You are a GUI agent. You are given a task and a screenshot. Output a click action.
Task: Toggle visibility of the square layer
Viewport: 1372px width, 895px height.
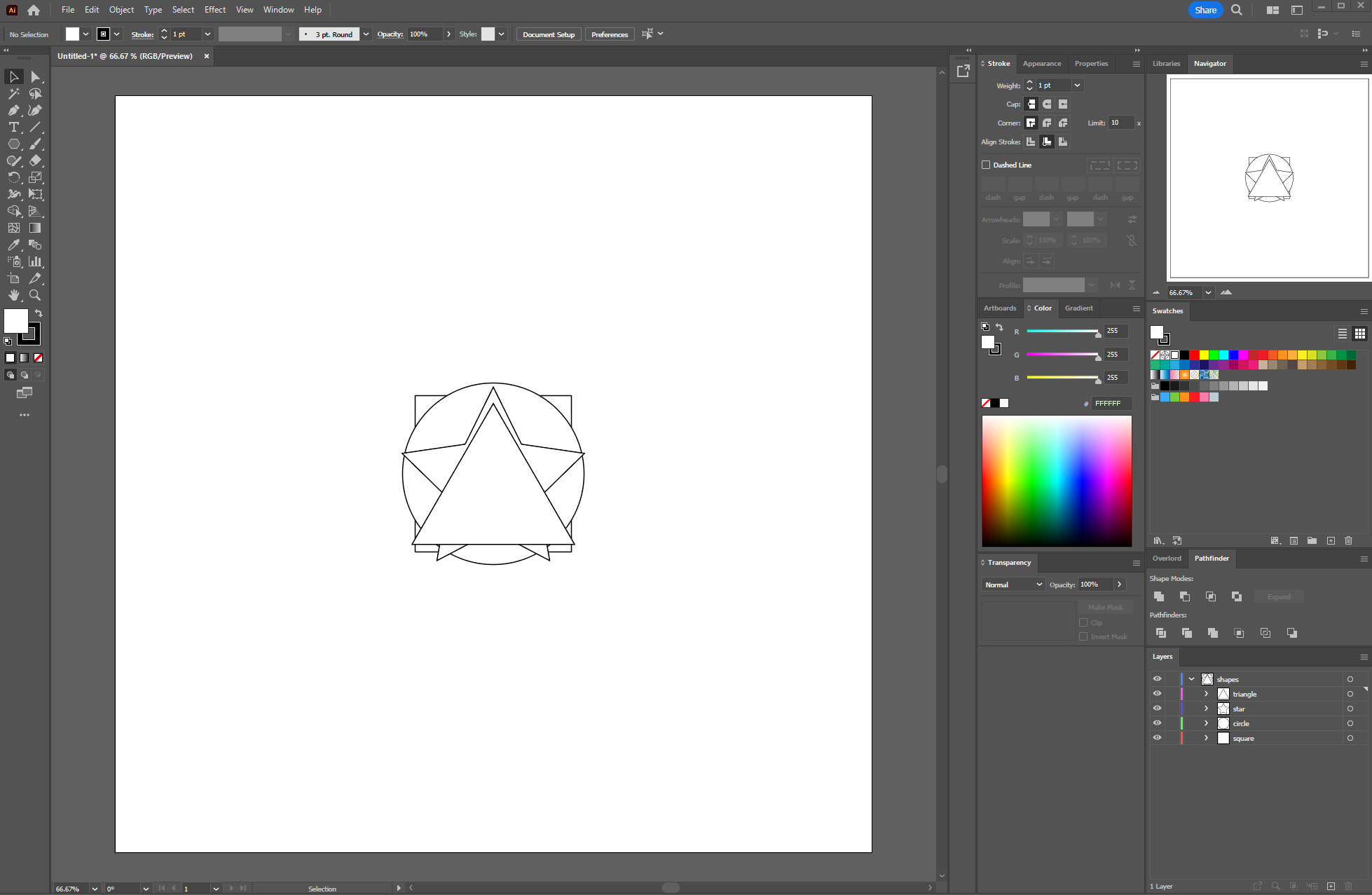1157,738
